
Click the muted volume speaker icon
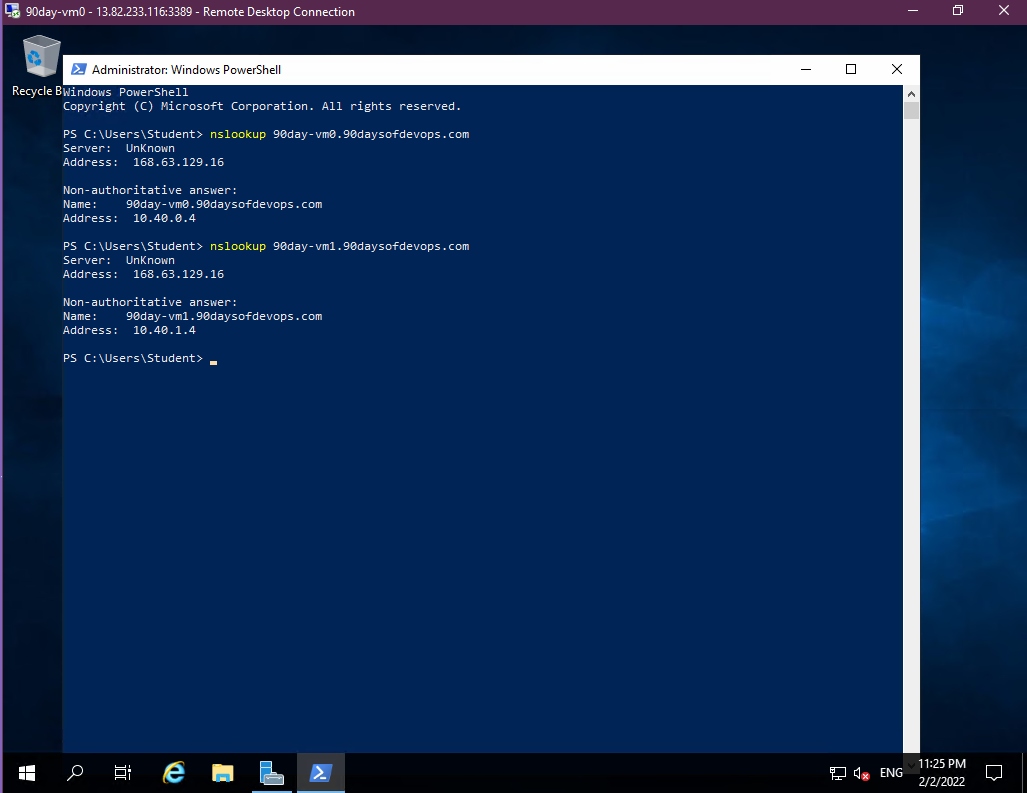pyautogui.click(x=862, y=773)
